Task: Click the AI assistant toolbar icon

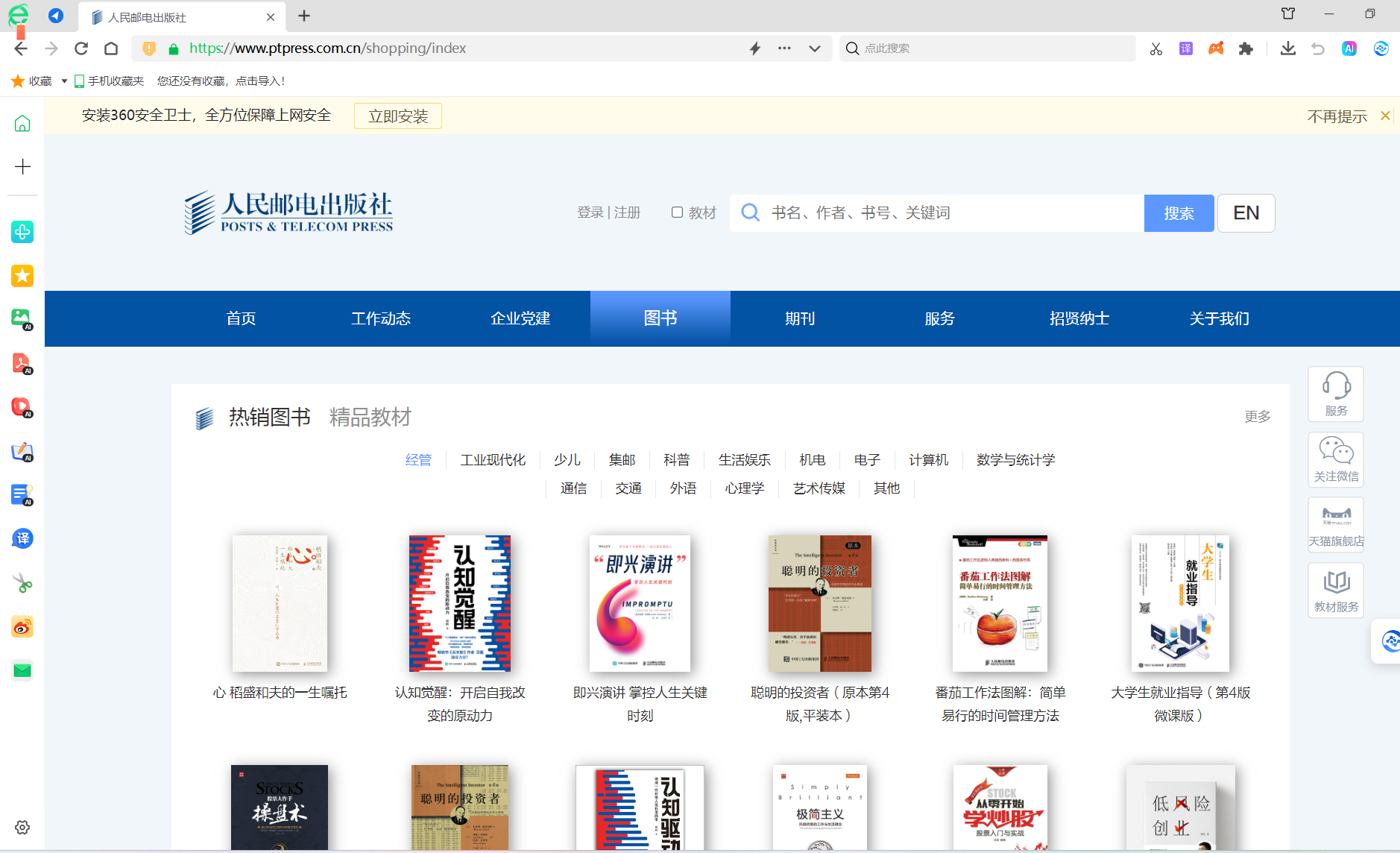Action: tap(1349, 48)
